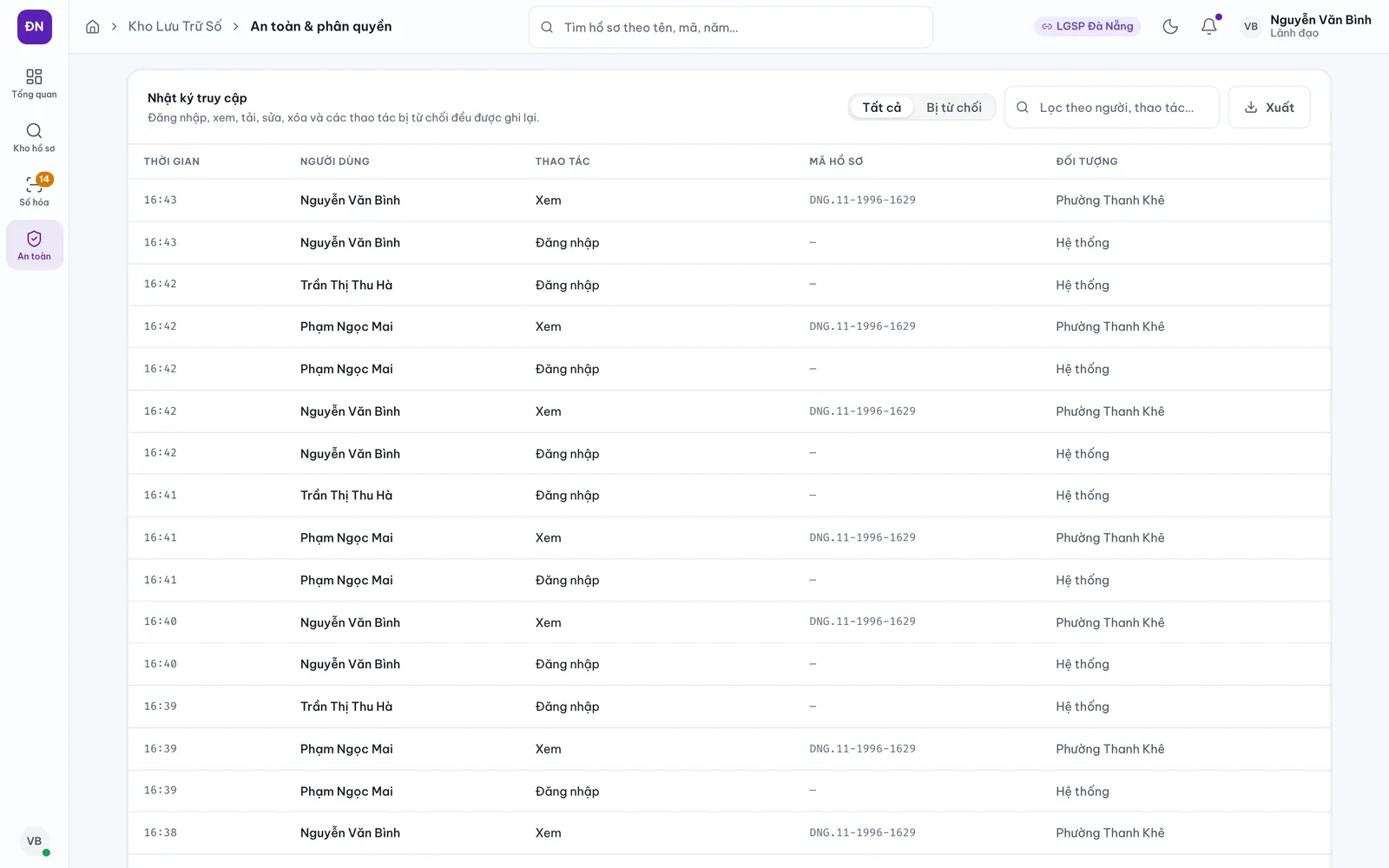Screen dimensions: 1389x868
Task: Click Trần Thị Thu Hà in the 16:39 row
Action: [x=346, y=707]
